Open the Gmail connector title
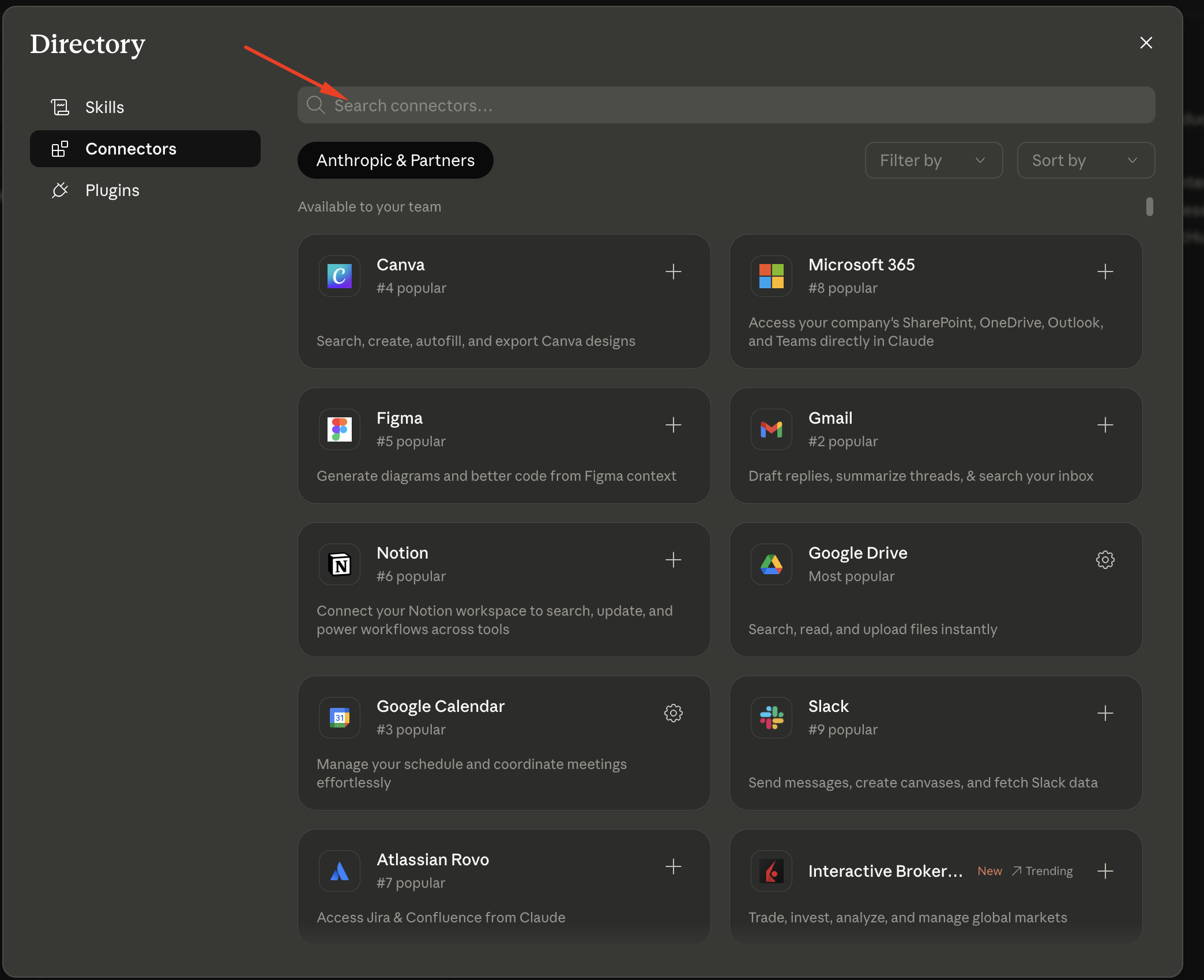The image size is (1204, 980). pos(830,418)
